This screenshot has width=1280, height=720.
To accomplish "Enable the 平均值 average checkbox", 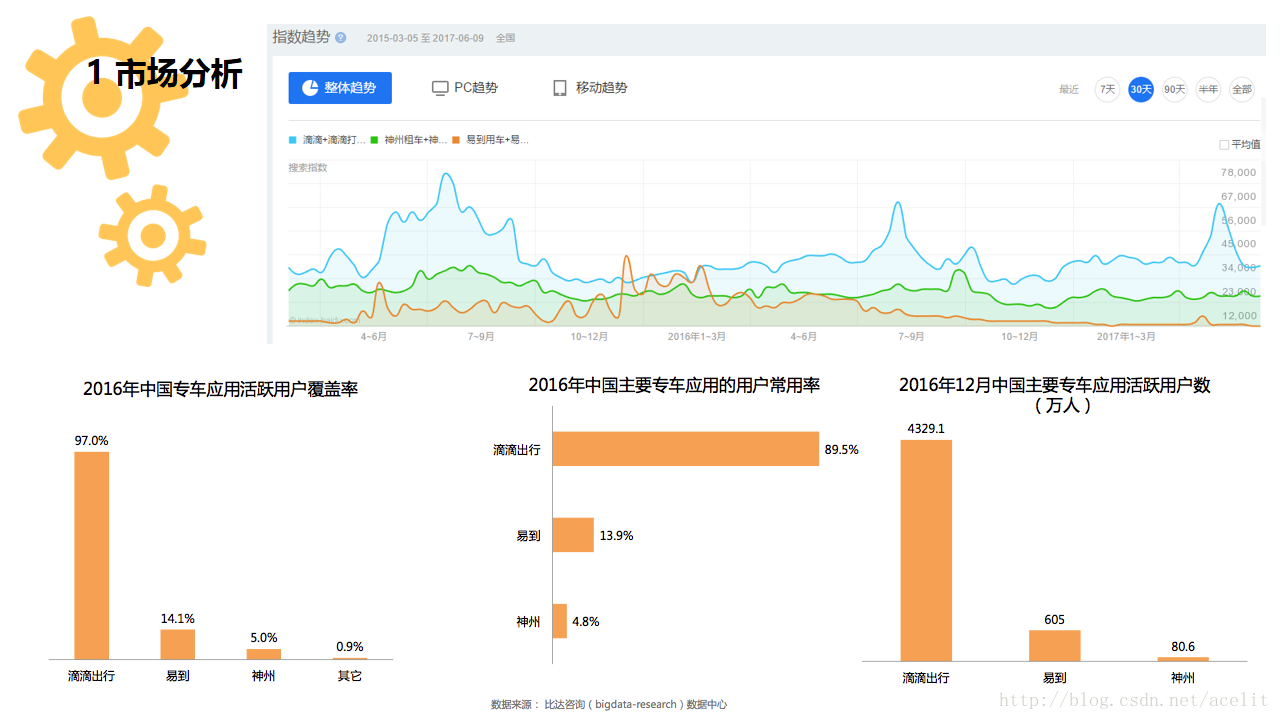I will pos(1224,145).
